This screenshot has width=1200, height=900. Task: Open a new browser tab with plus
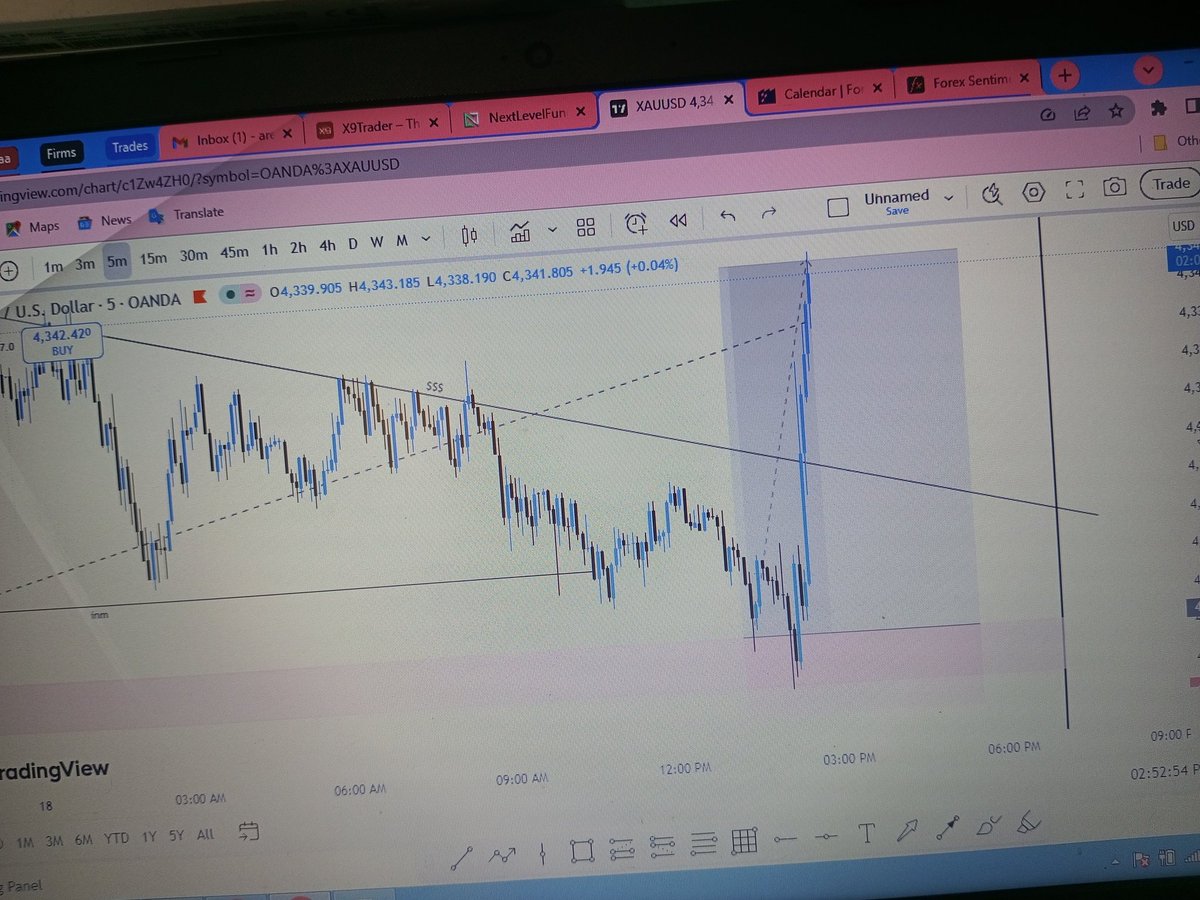[x=1065, y=75]
